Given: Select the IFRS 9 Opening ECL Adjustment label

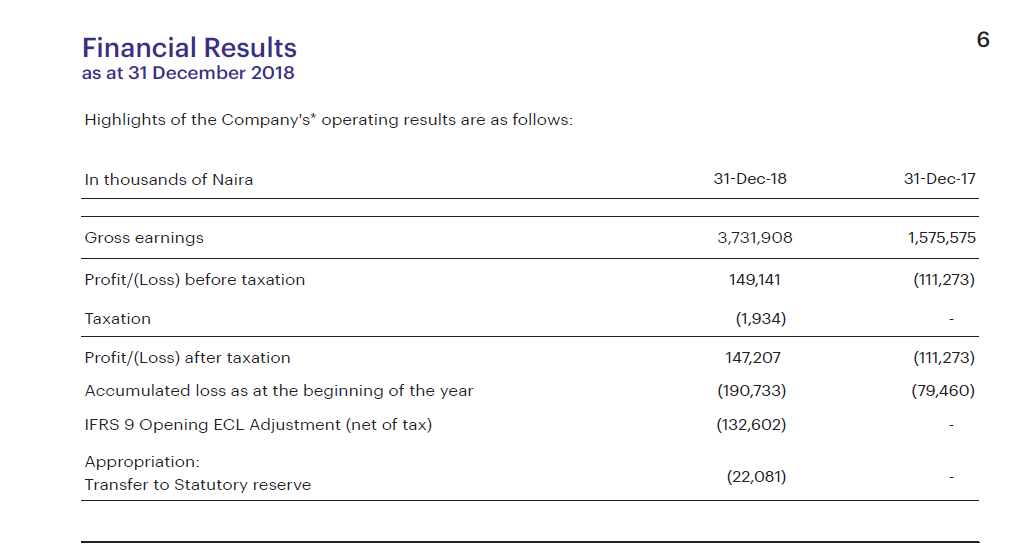Looking at the screenshot, I should (258, 425).
